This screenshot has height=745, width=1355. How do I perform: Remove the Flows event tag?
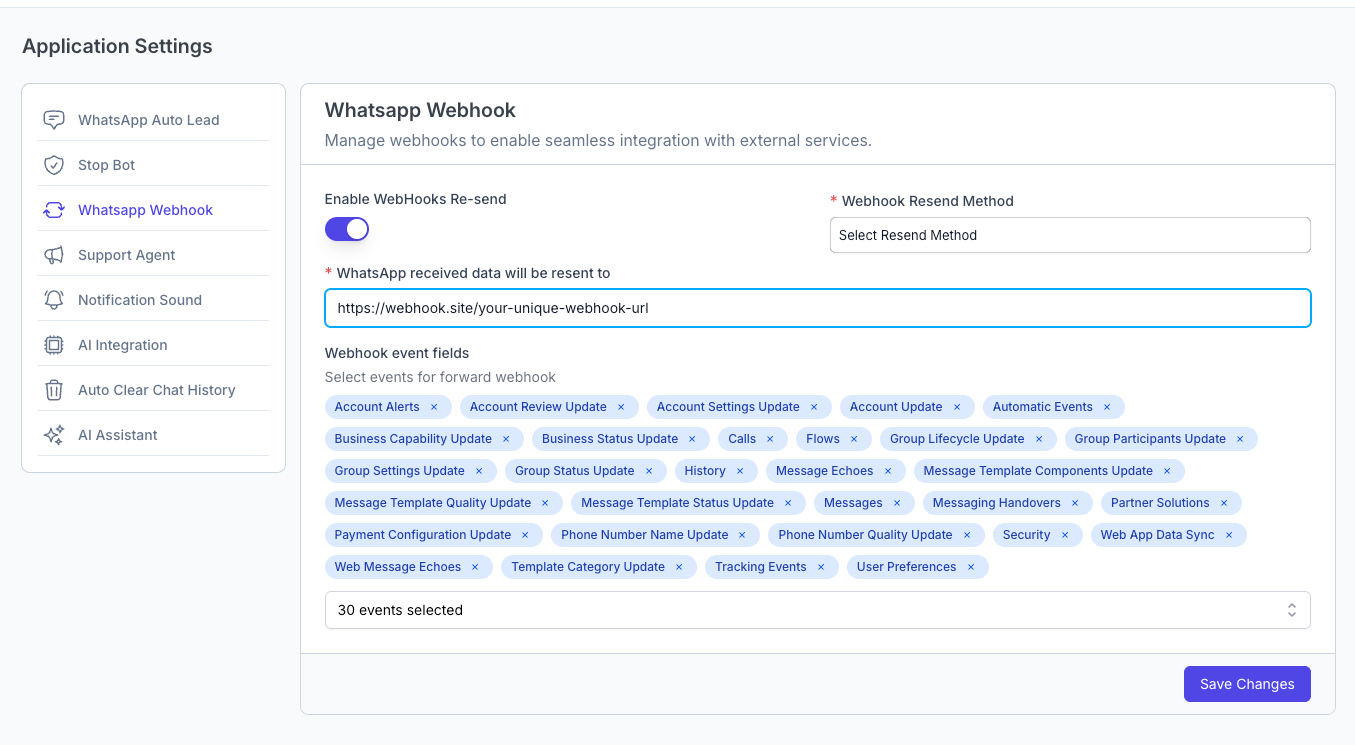854,439
